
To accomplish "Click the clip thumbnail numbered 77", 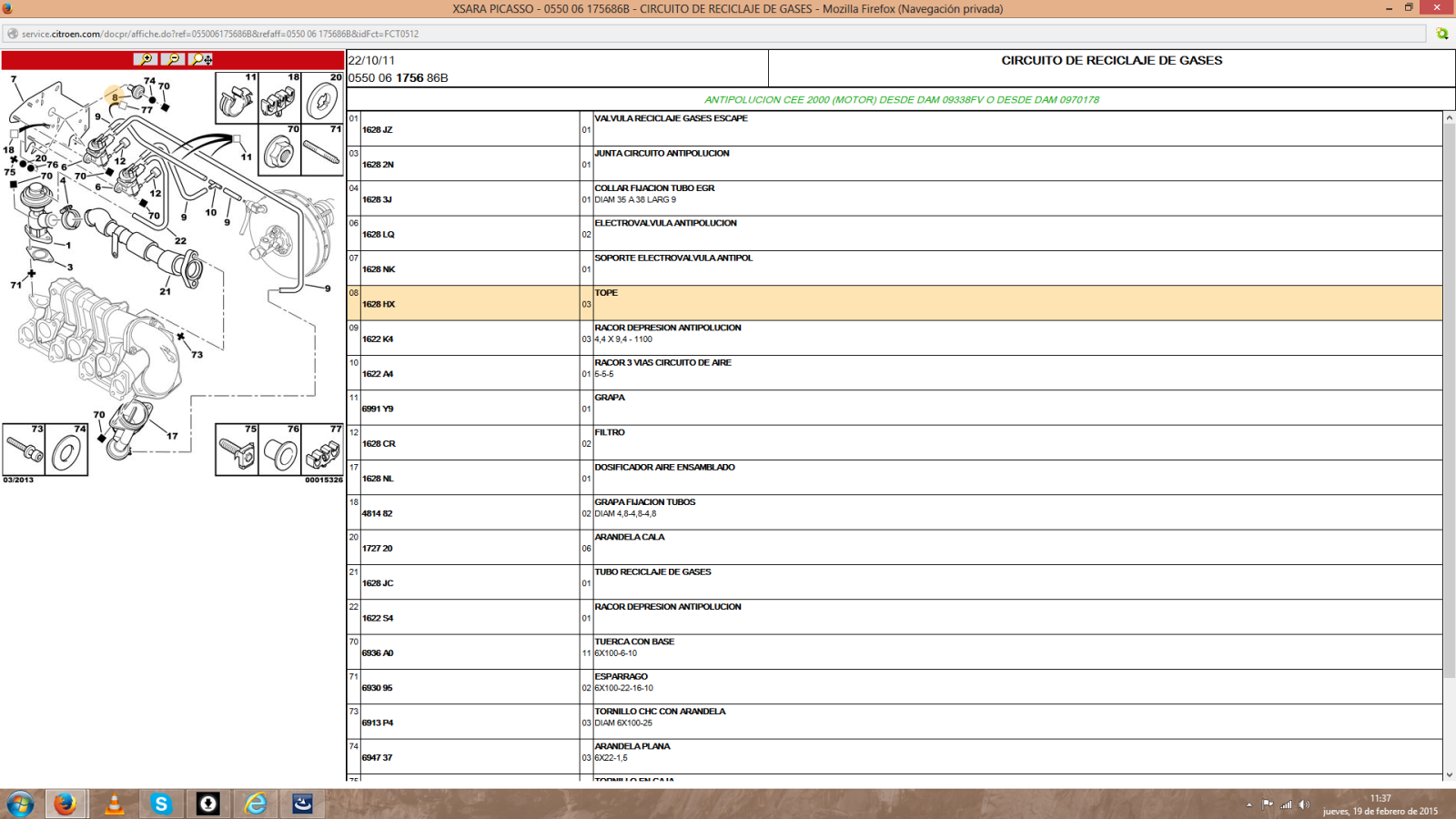I will (x=323, y=450).
